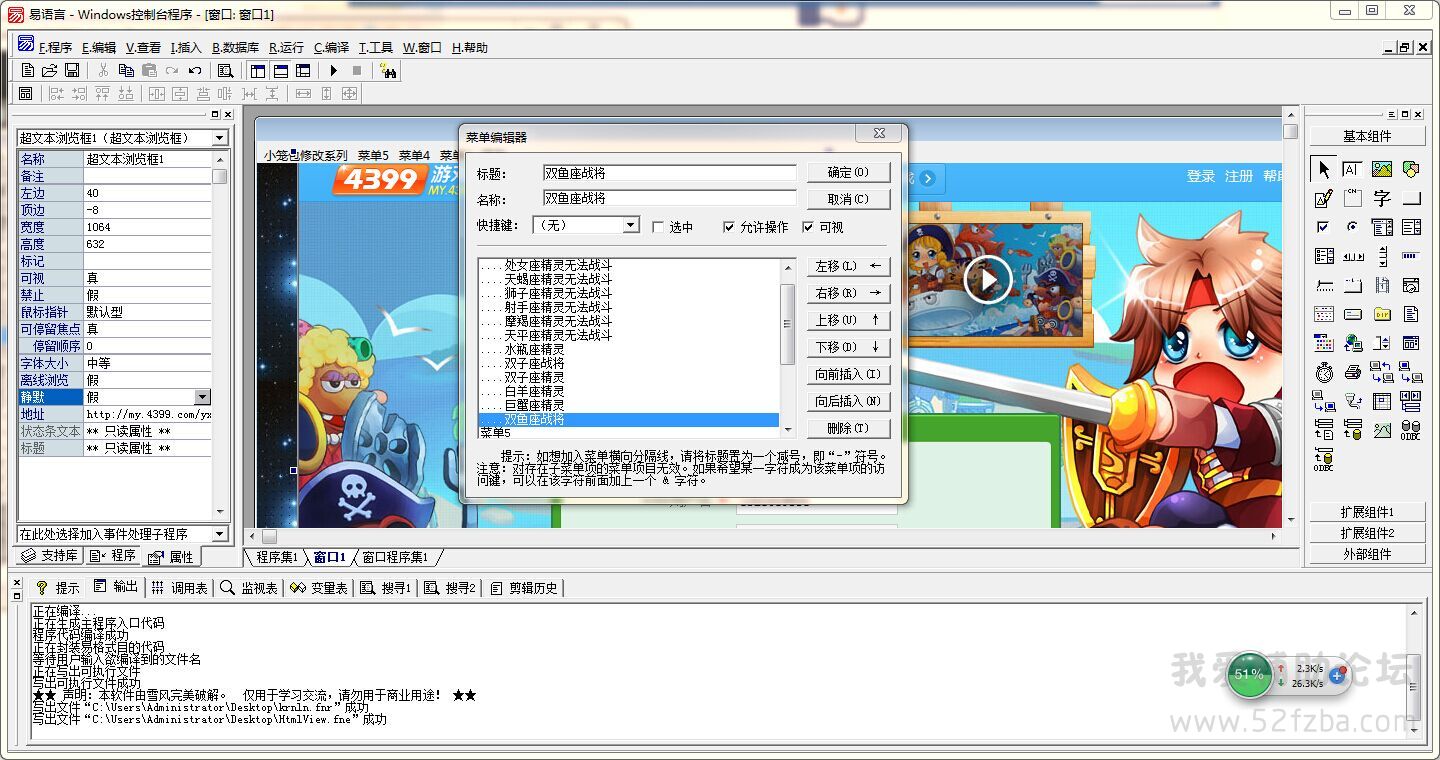Select the ODBC database component icon

point(1411,430)
